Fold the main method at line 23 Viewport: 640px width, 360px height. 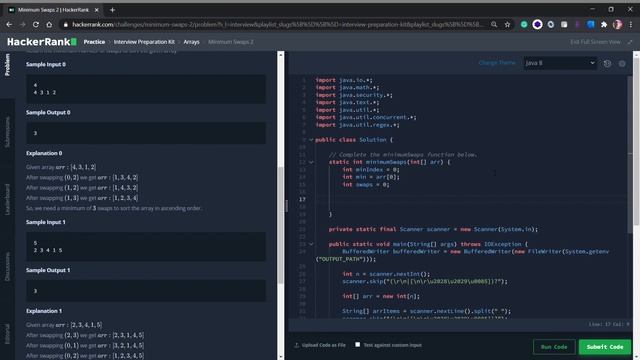click(x=311, y=244)
